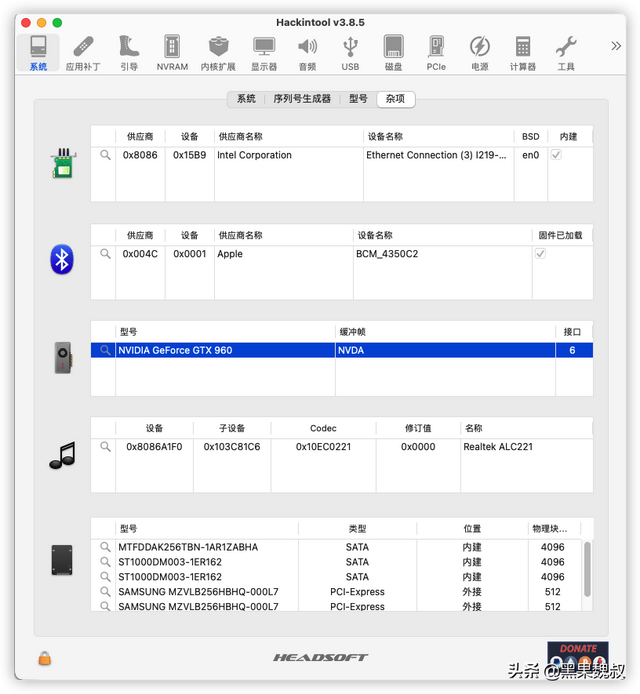Click the network card icon
640x694 pixels.
(x=63, y=163)
